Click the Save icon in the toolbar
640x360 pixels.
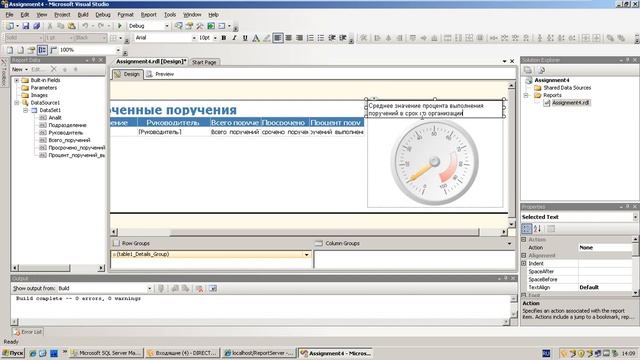coord(26,26)
